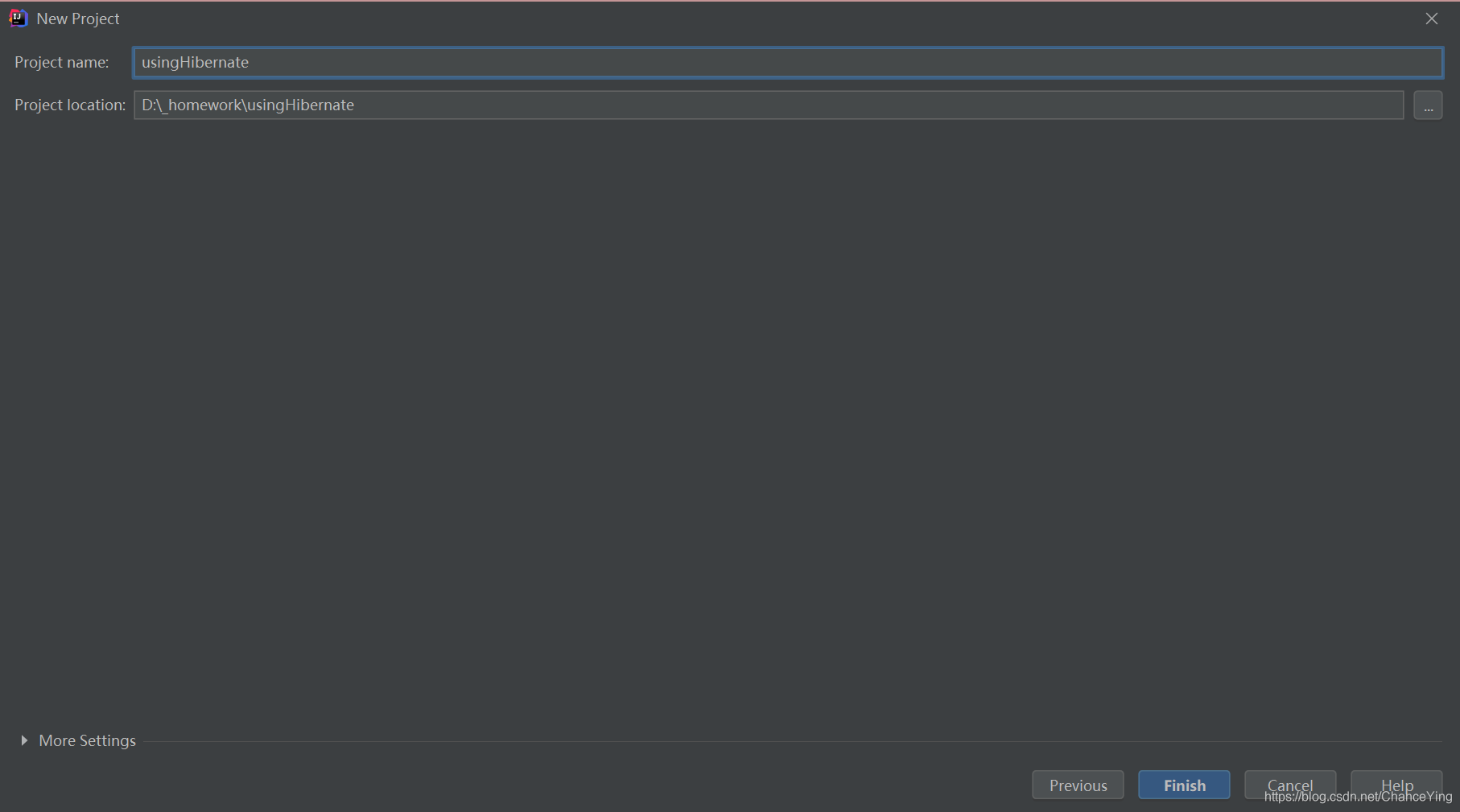Cancel the New Project wizard
Screen dimensions: 1460x812
point(1290,785)
